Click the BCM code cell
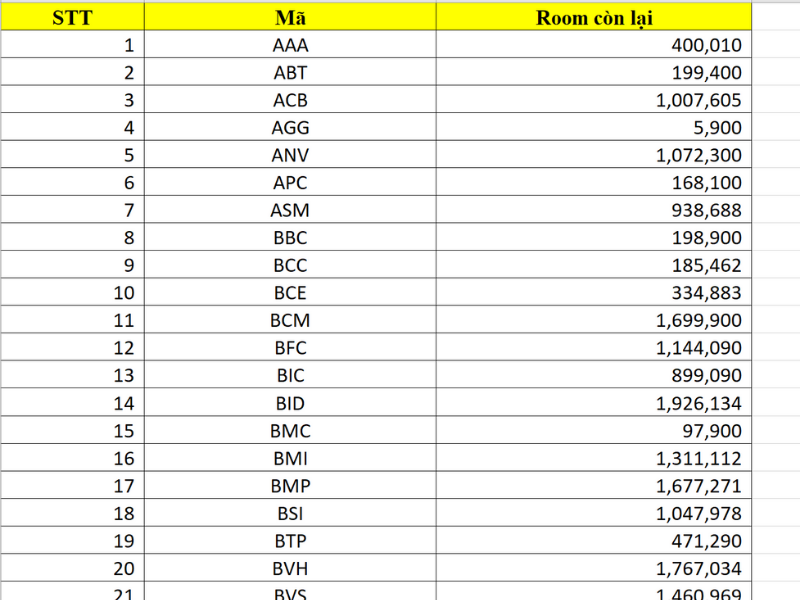The width and height of the screenshot is (800, 600). pos(290,320)
